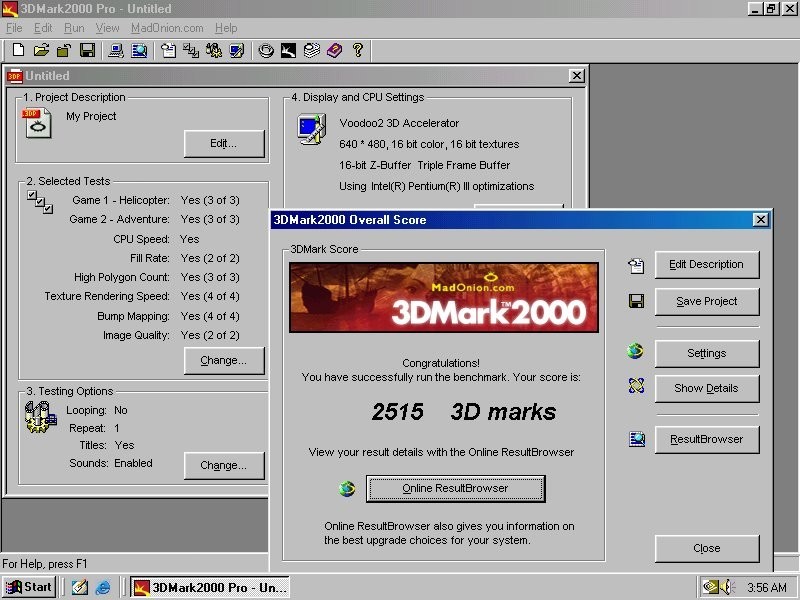This screenshot has width=800, height=600.
Task: Click the globe icon beside Online ResultBrowser button
Action: click(347, 488)
